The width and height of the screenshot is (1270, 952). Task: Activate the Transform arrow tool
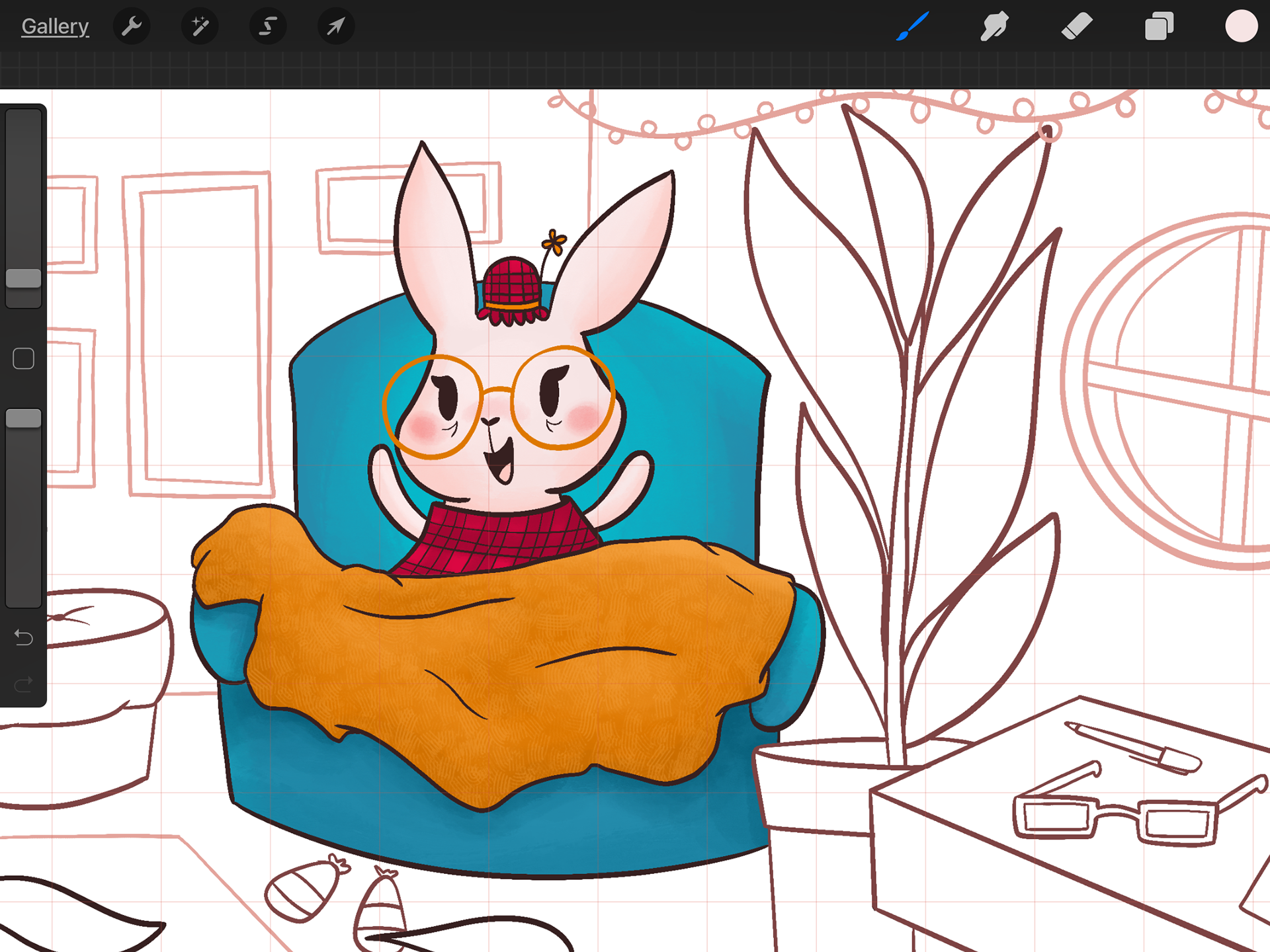336,26
